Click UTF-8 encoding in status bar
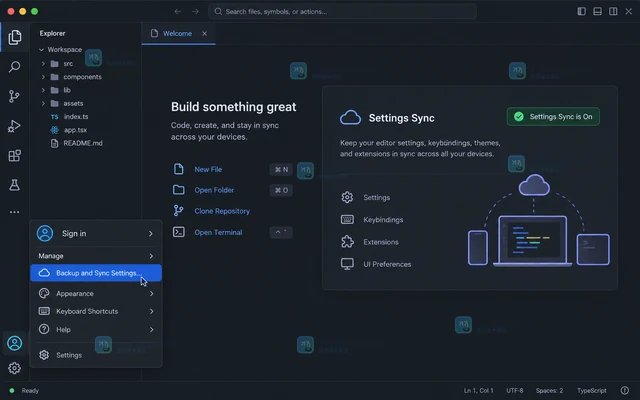The width and height of the screenshot is (640, 400). click(515, 391)
